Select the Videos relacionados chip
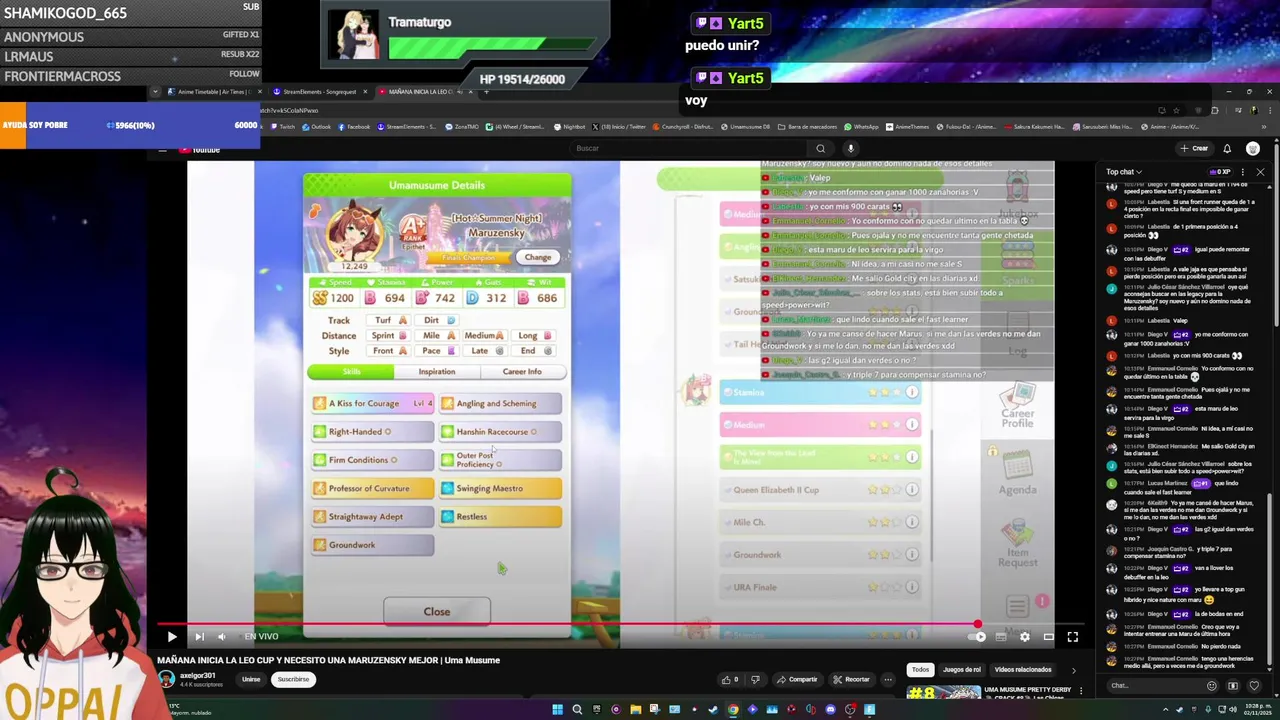1280x720 pixels. 1023,669
